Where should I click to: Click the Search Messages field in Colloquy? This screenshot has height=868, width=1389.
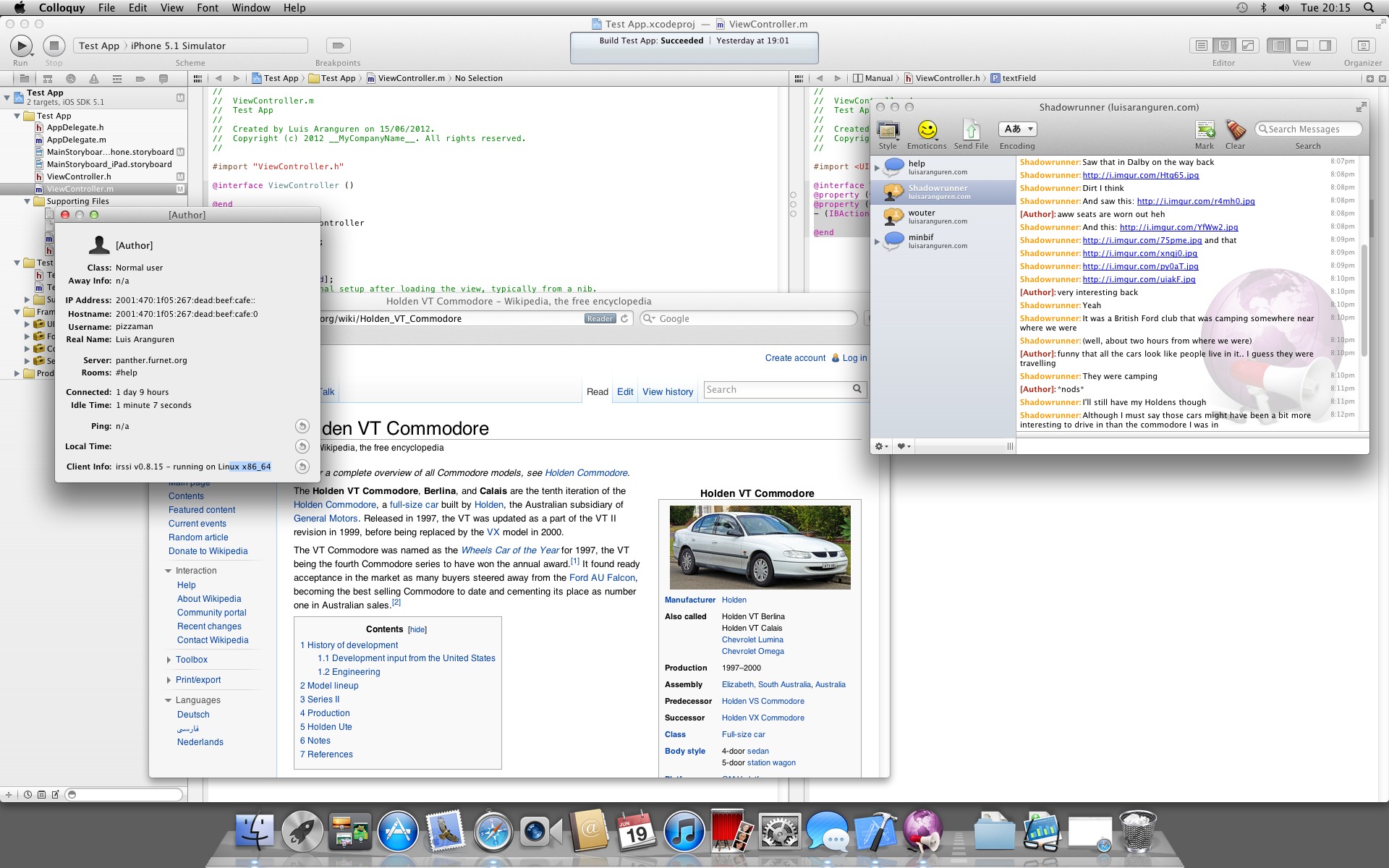point(1308,129)
